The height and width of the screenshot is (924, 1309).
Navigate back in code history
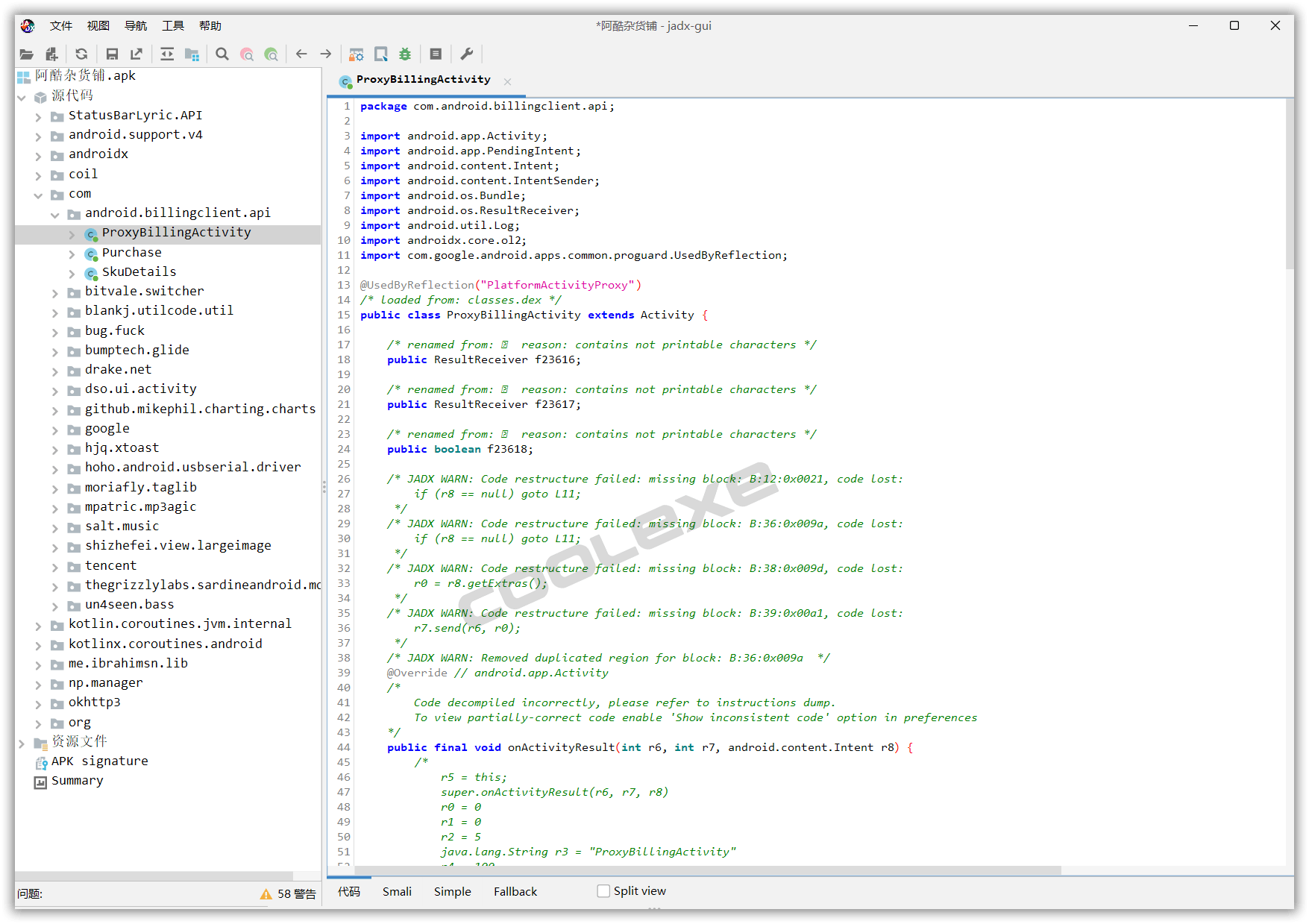pyautogui.click(x=301, y=54)
